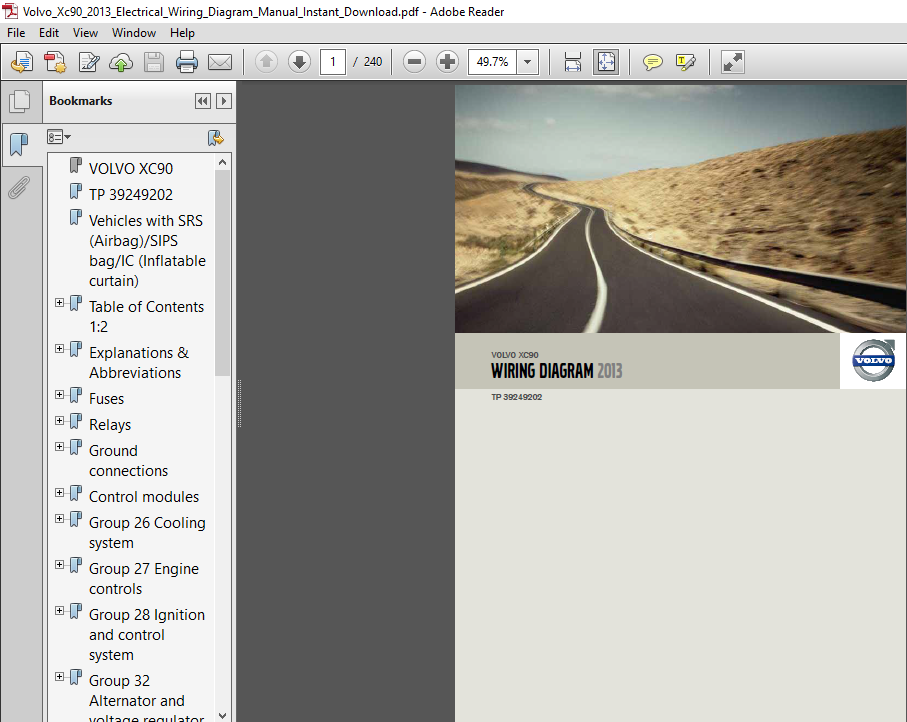
Task: Collapse the bookmarks pane double-arrow
Action: tap(202, 101)
